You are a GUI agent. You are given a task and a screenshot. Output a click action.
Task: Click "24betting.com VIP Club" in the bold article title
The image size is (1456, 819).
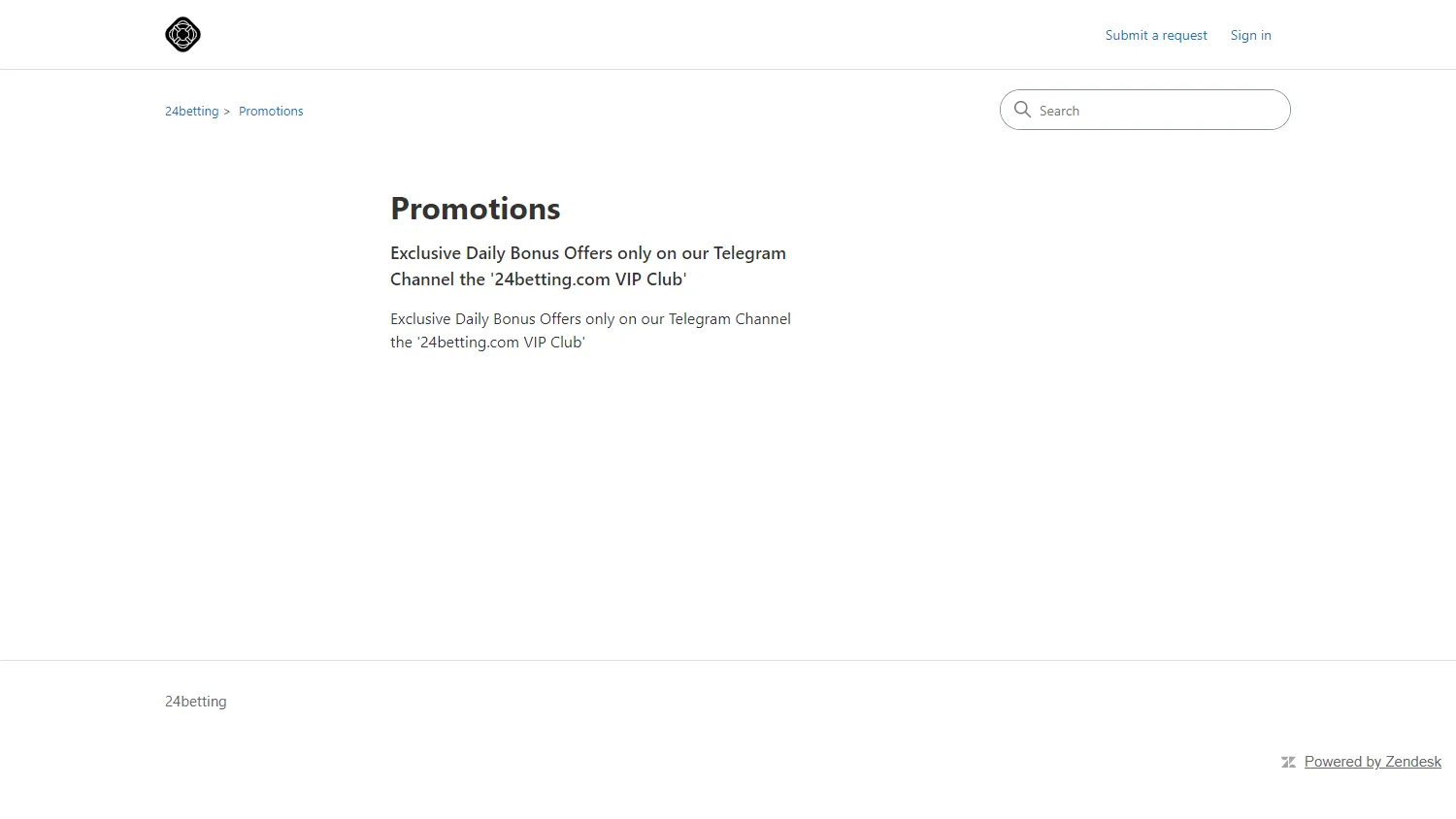(587, 279)
